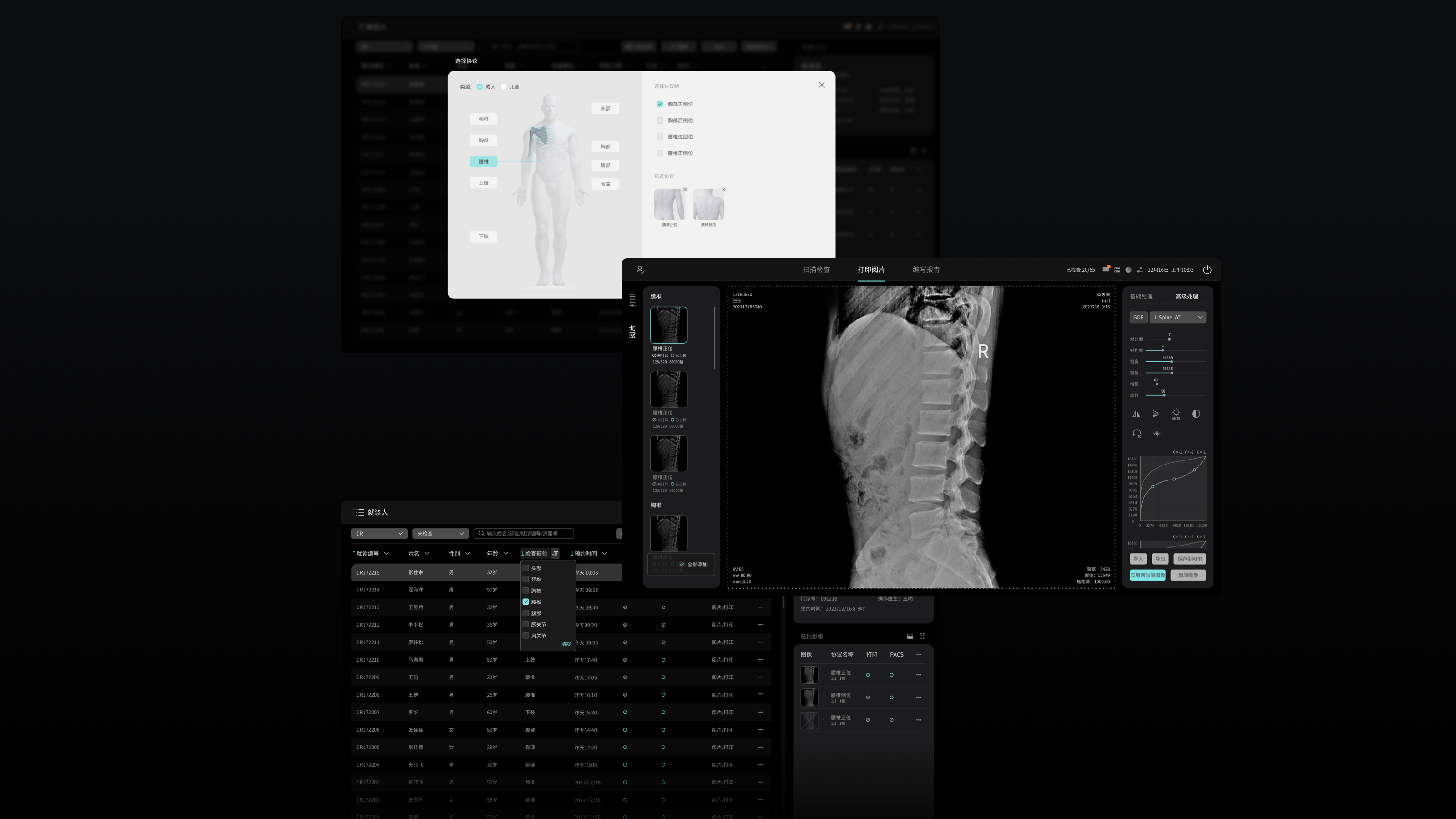Toggle the invert contrast half-circle icon

pyautogui.click(x=1196, y=414)
